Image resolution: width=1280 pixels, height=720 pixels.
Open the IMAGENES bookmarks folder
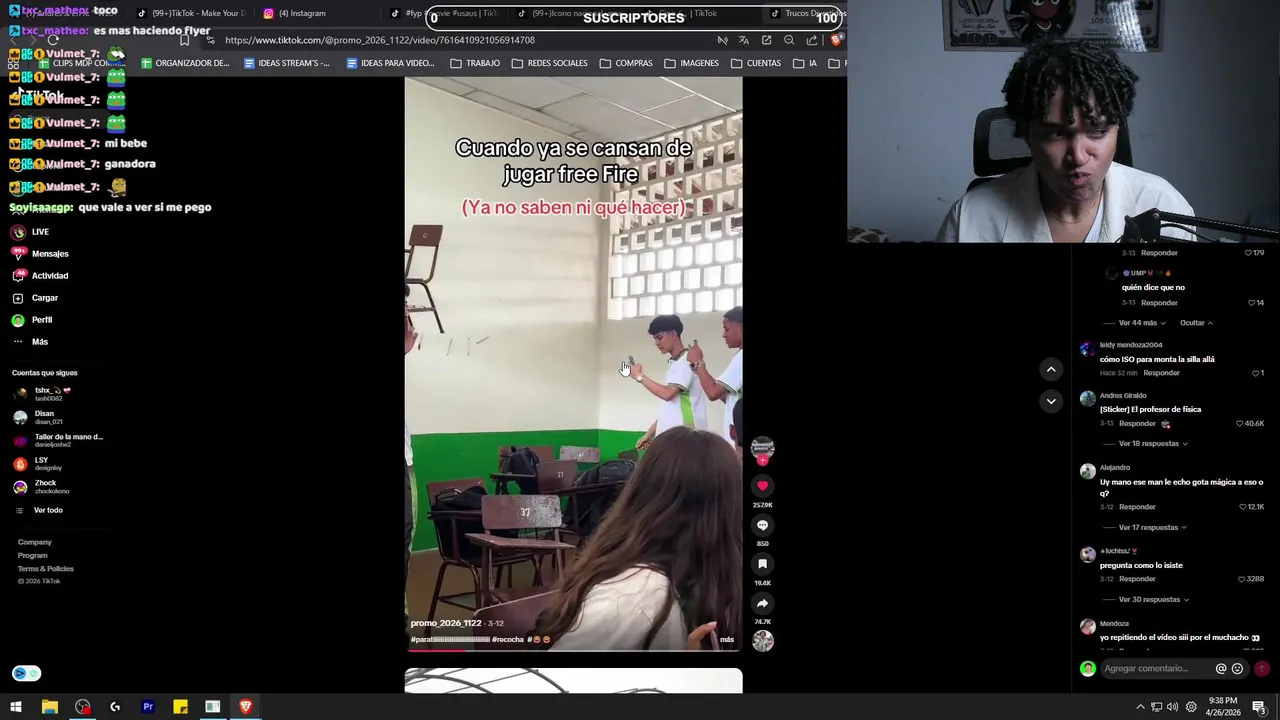pyautogui.click(x=691, y=63)
